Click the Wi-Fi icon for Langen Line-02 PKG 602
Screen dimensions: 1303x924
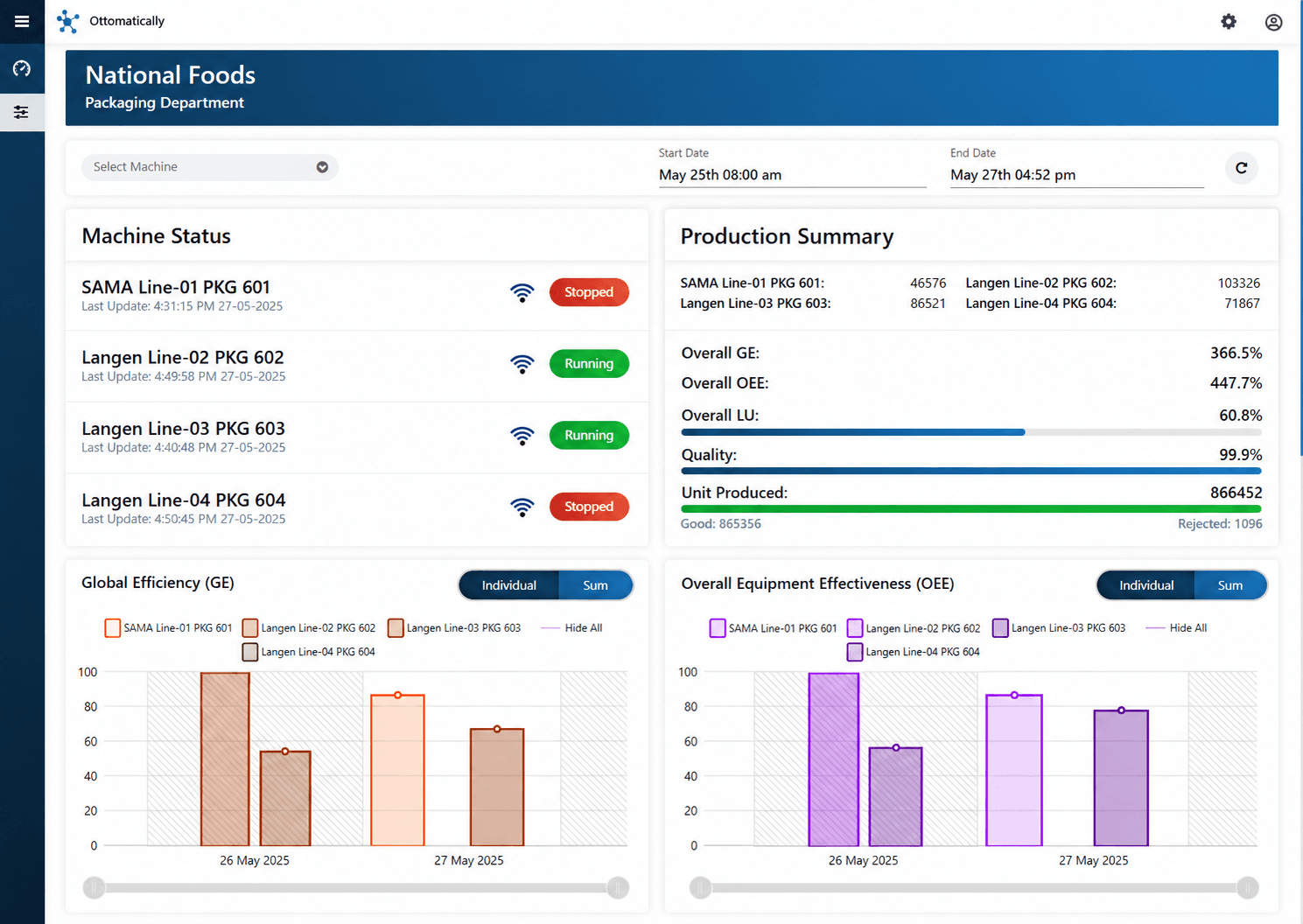click(x=522, y=364)
